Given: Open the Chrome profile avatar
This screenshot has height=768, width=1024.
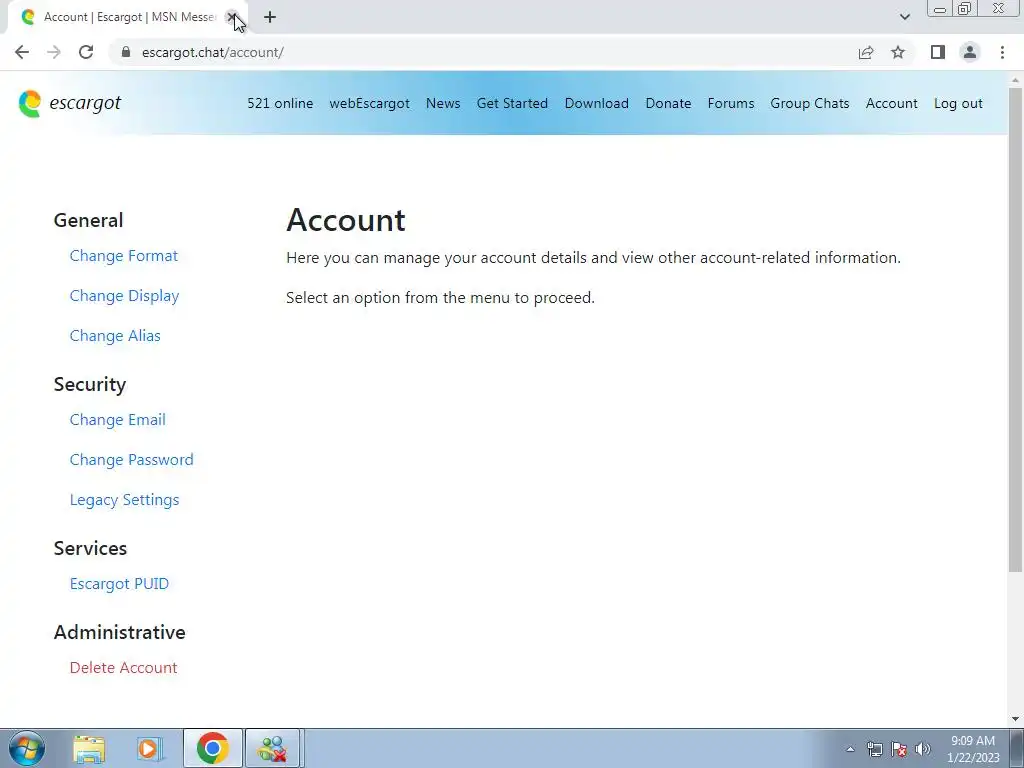Looking at the screenshot, I should tap(970, 52).
